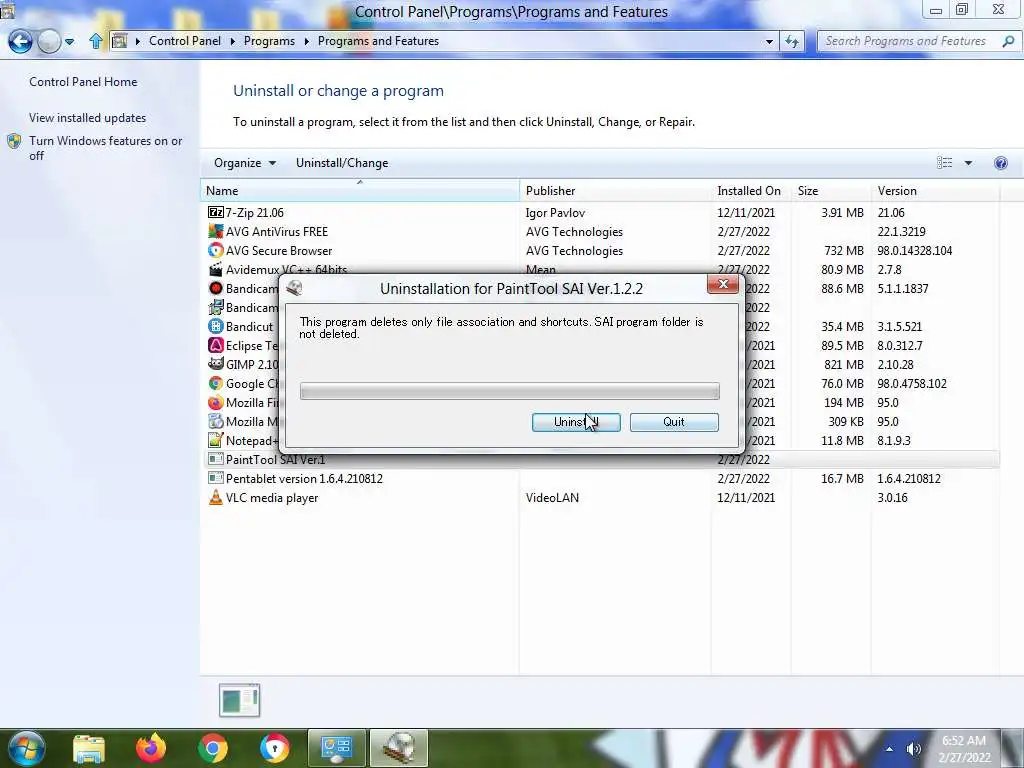
Task: Select the Google Chrome list icon
Action: pos(216,383)
